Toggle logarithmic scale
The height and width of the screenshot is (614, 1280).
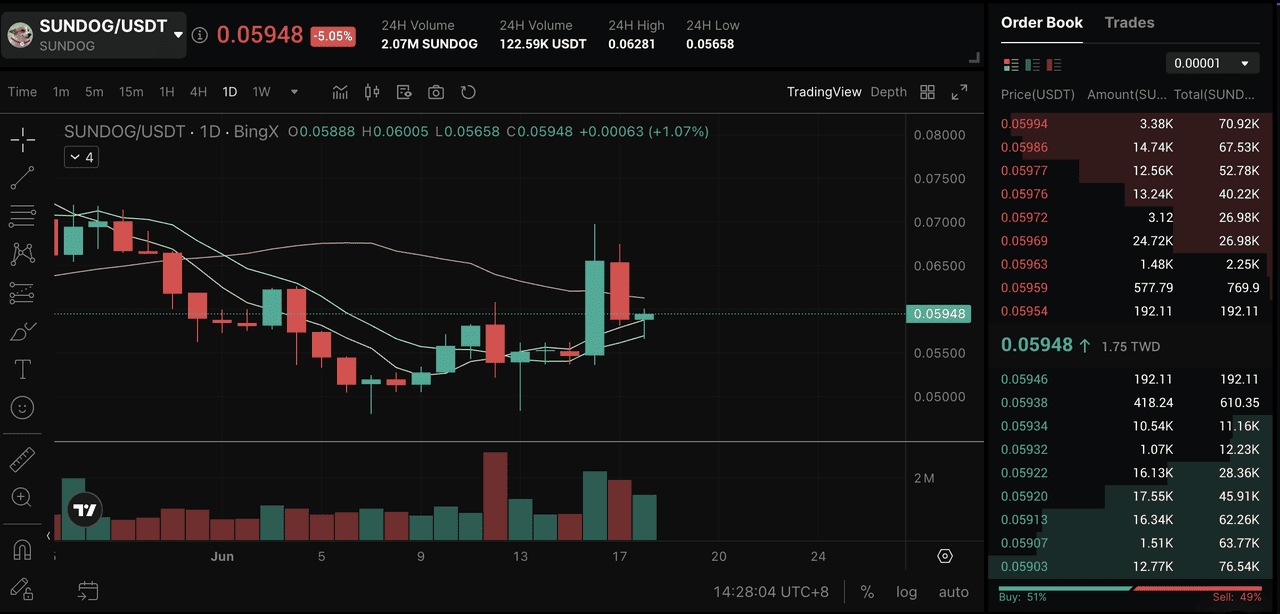(x=906, y=591)
